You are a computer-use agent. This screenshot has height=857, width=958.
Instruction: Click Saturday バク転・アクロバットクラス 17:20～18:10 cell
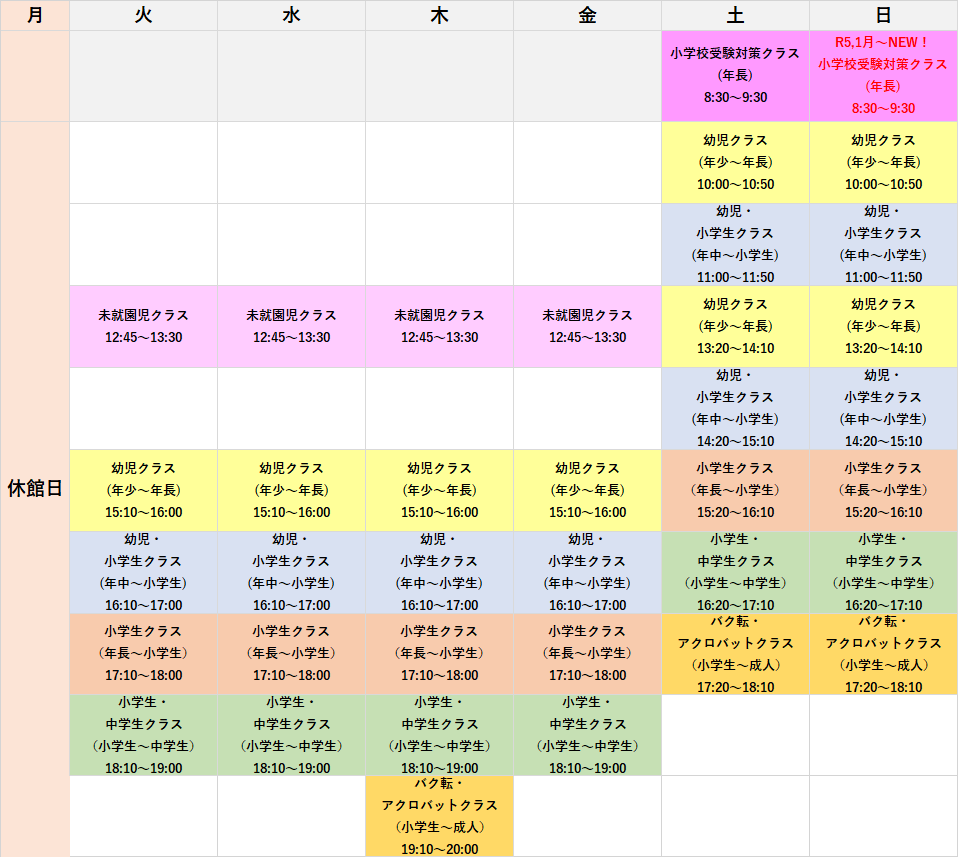point(735,654)
